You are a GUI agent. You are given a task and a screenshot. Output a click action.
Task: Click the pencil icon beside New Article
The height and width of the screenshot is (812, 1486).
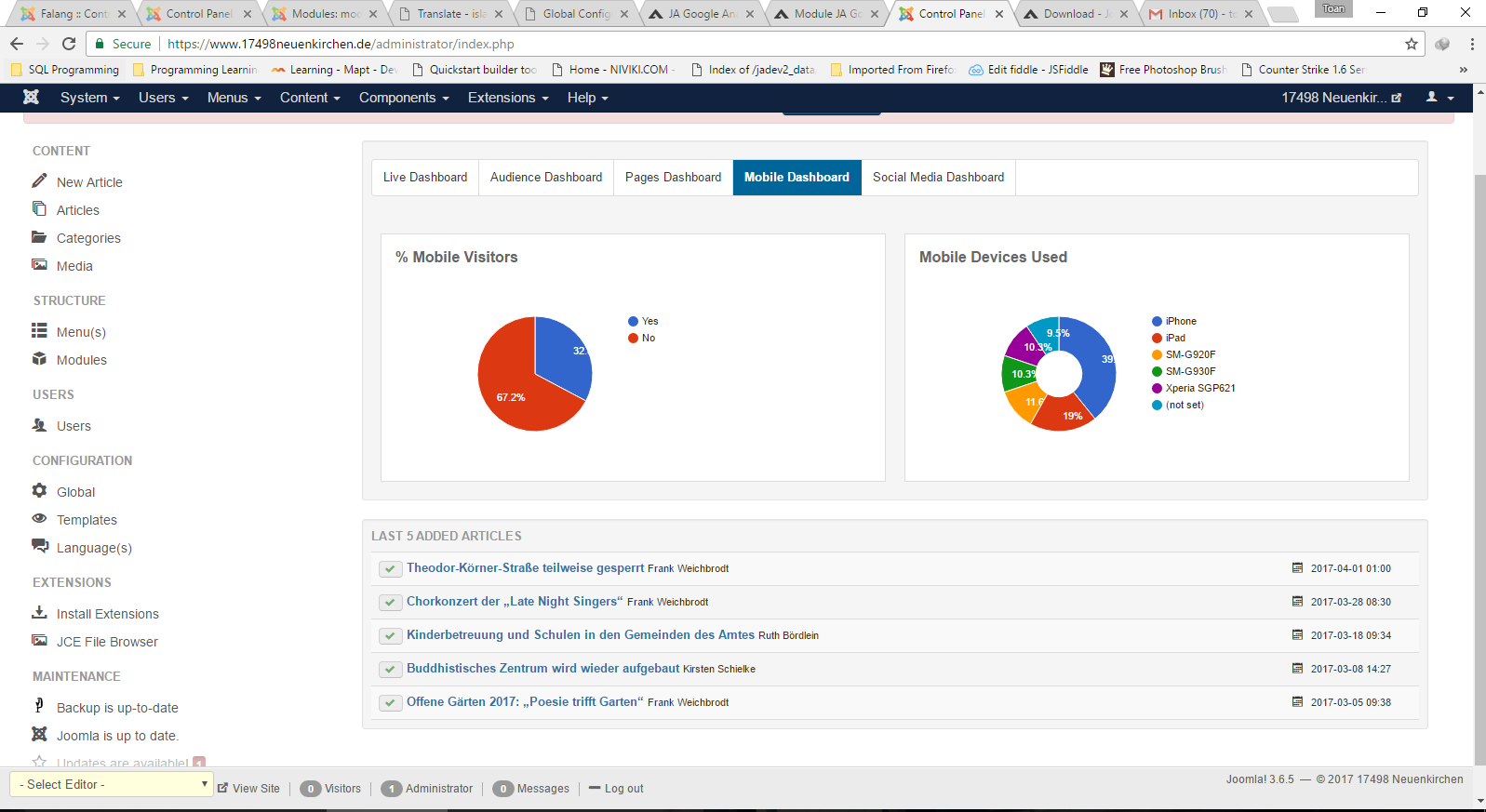[x=39, y=180]
